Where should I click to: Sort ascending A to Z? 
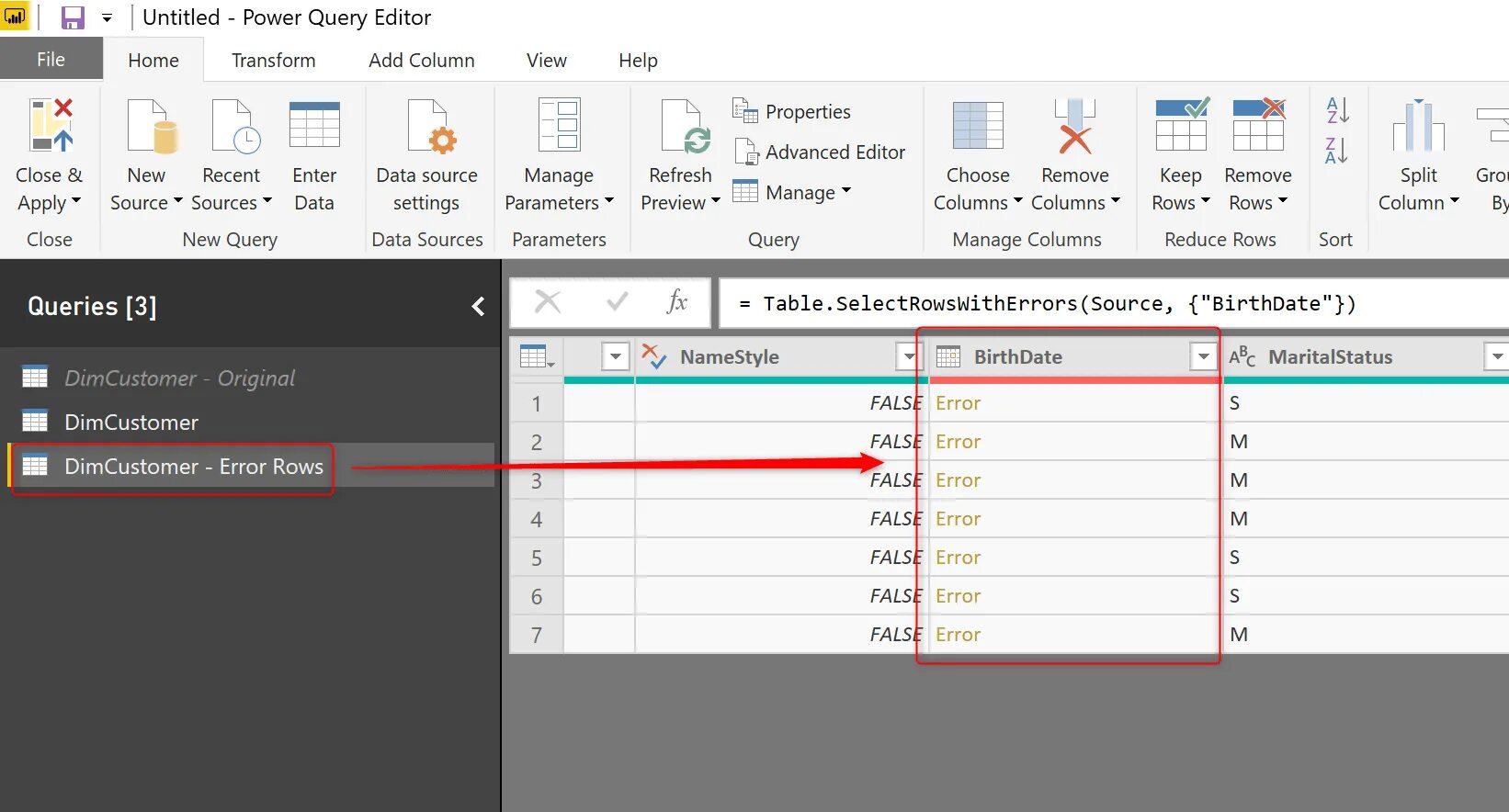(x=1337, y=110)
